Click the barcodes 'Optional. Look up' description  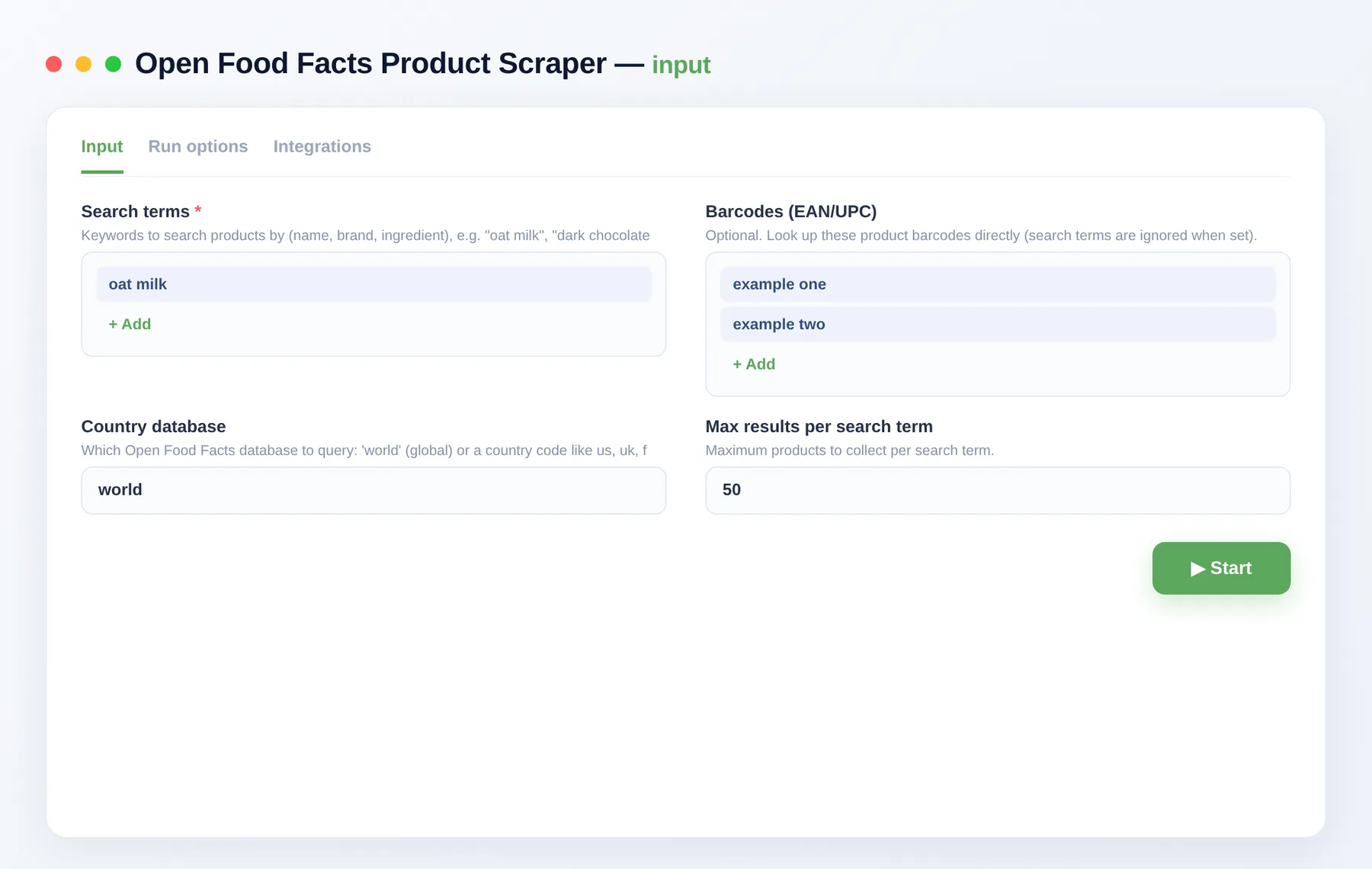[x=981, y=236]
